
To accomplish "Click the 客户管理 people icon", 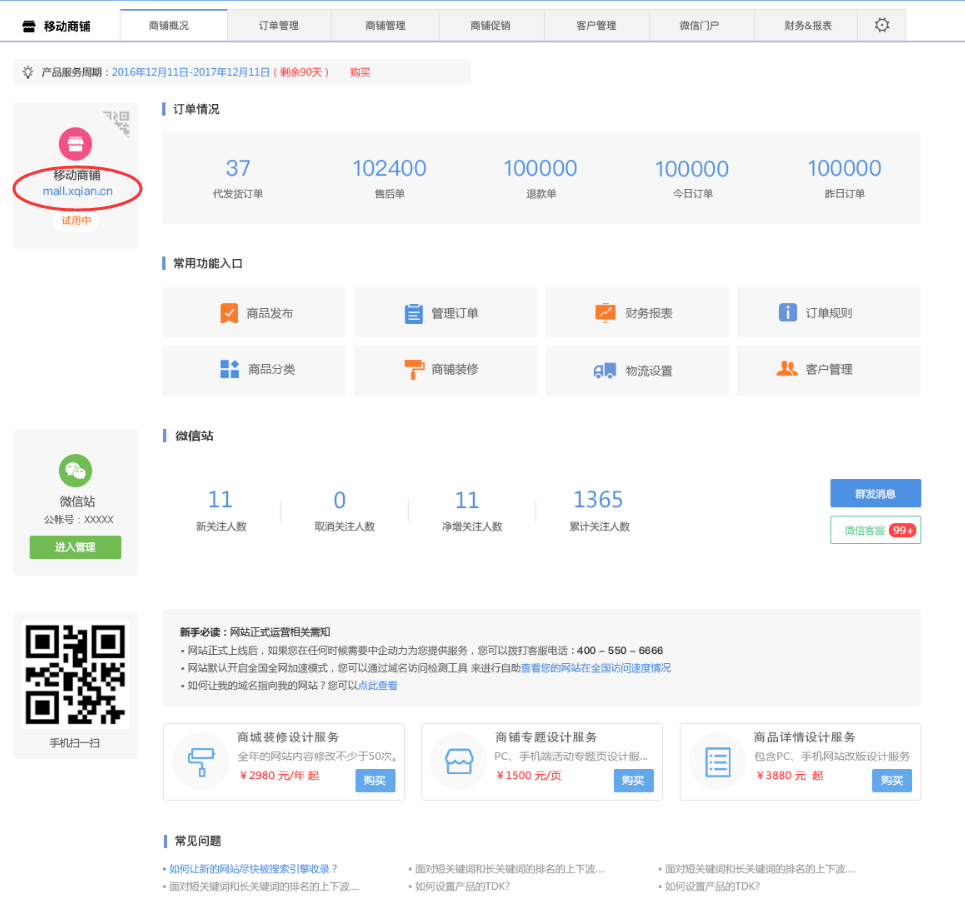I will (x=787, y=369).
